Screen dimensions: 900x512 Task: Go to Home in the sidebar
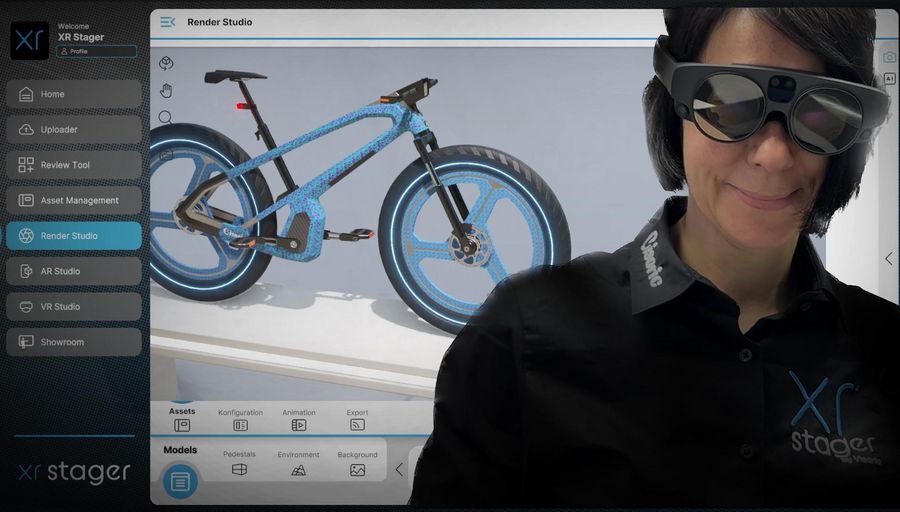(x=74, y=94)
